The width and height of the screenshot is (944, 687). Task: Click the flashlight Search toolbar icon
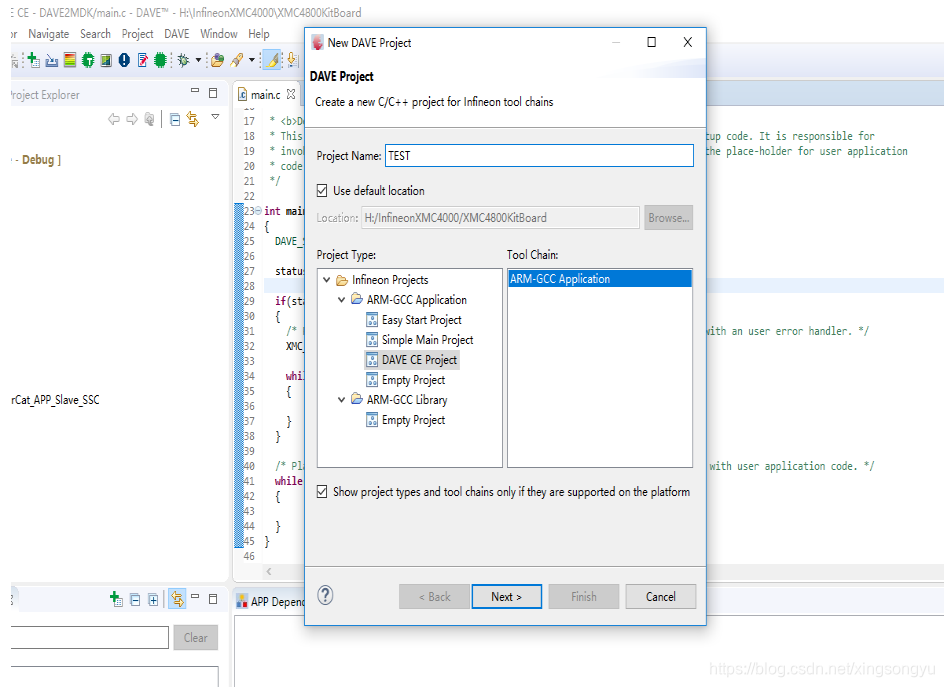(237, 60)
